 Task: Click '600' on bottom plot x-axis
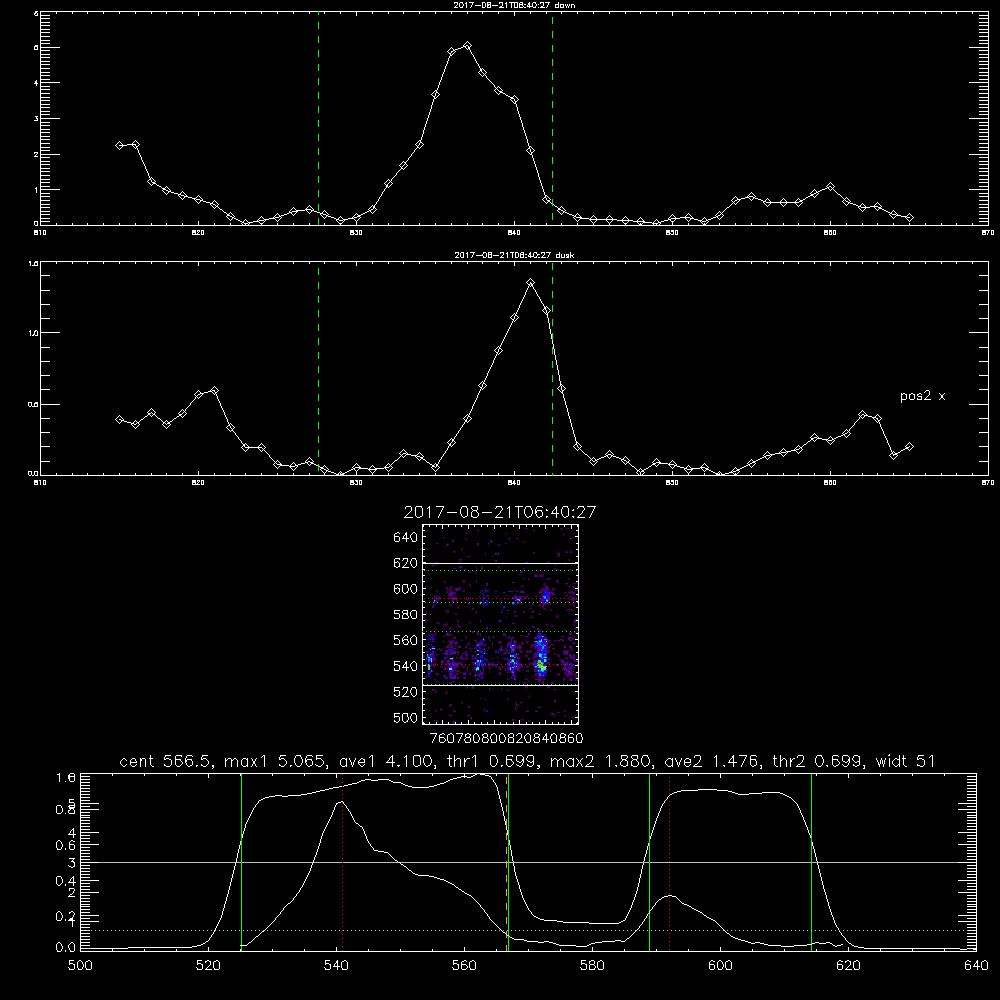coord(721,966)
